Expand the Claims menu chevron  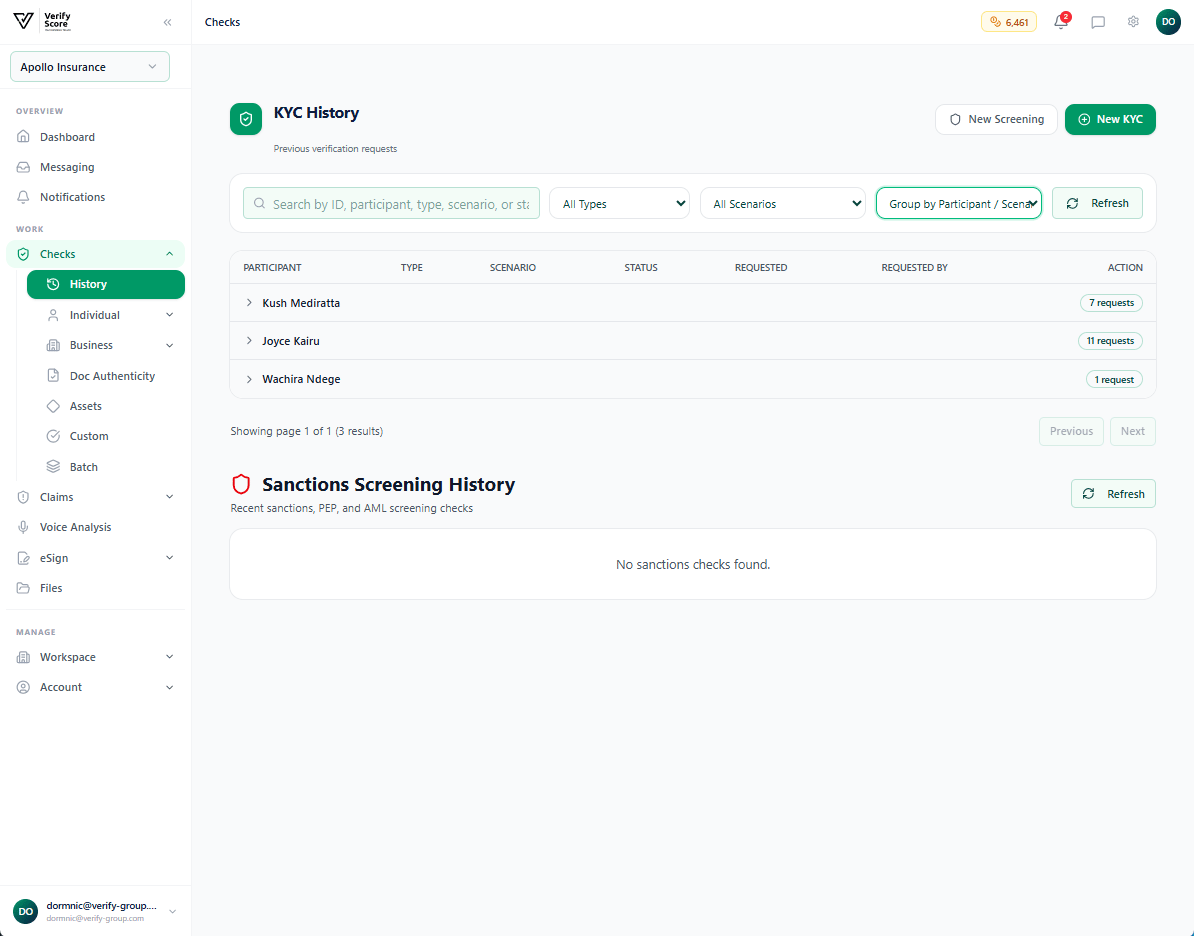(x=170, y=497)
